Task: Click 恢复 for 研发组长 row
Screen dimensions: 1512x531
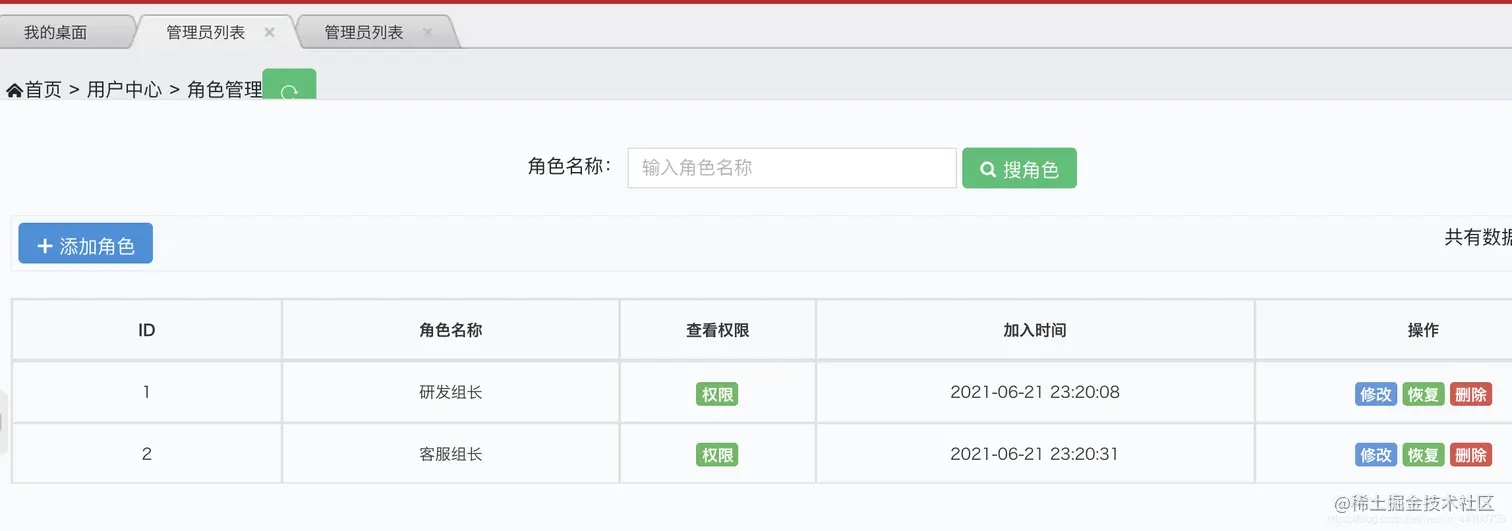Action: point(1423,394)
